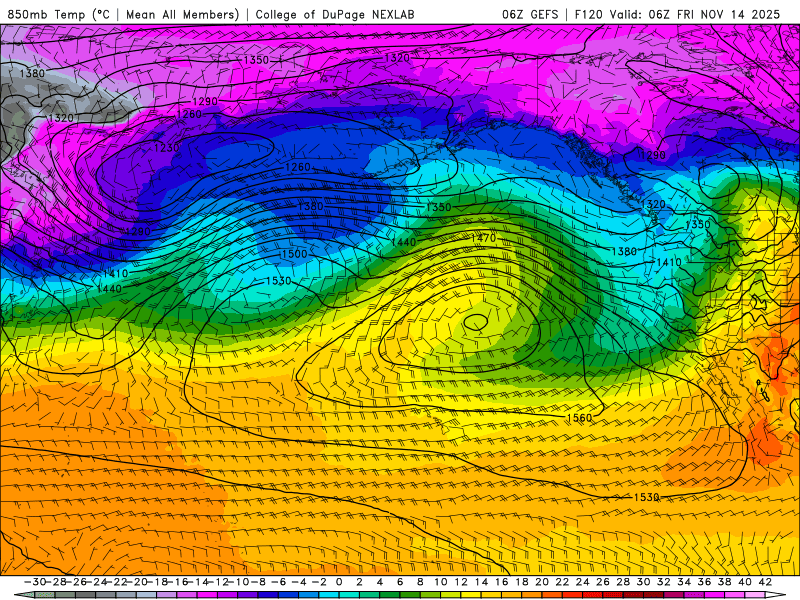Click the 1560 contour label

tap(580, 418)
